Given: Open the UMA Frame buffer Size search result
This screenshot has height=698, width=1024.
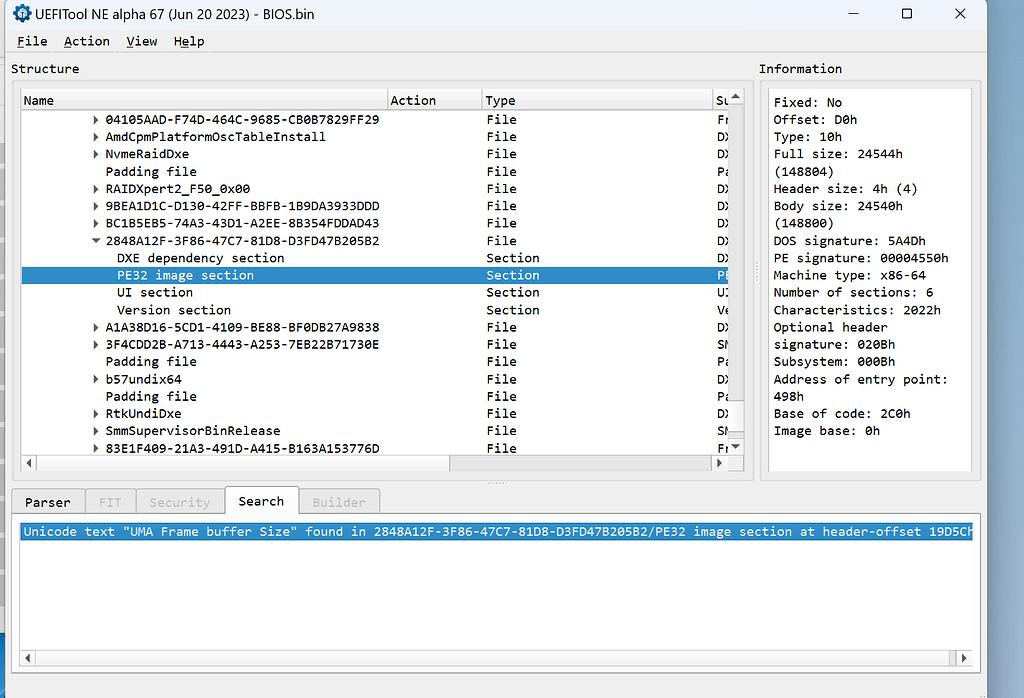Looking at the screenshot, I should point(400,532).
